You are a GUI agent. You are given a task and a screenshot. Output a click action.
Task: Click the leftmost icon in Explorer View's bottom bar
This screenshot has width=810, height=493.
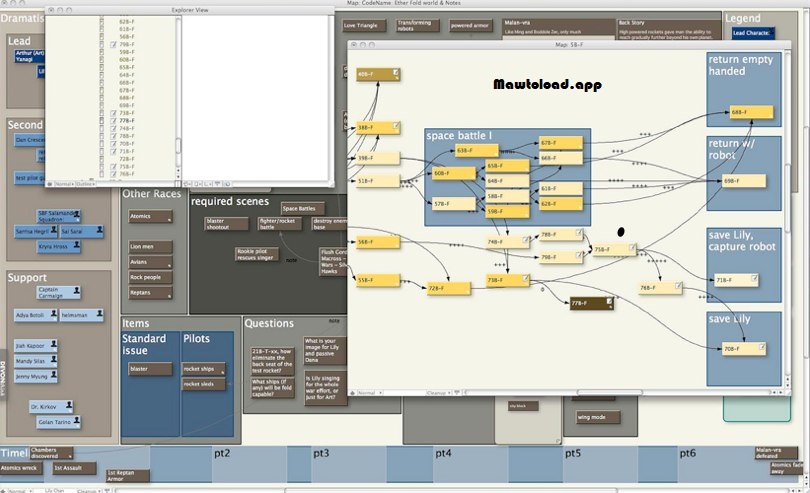pyautogui.click(x=50, y=184)
